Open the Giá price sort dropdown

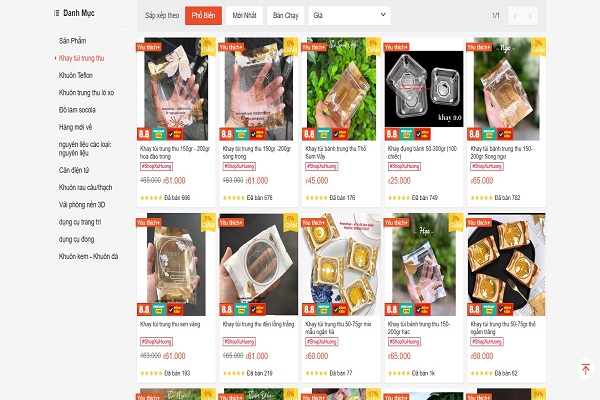point(350,16)
